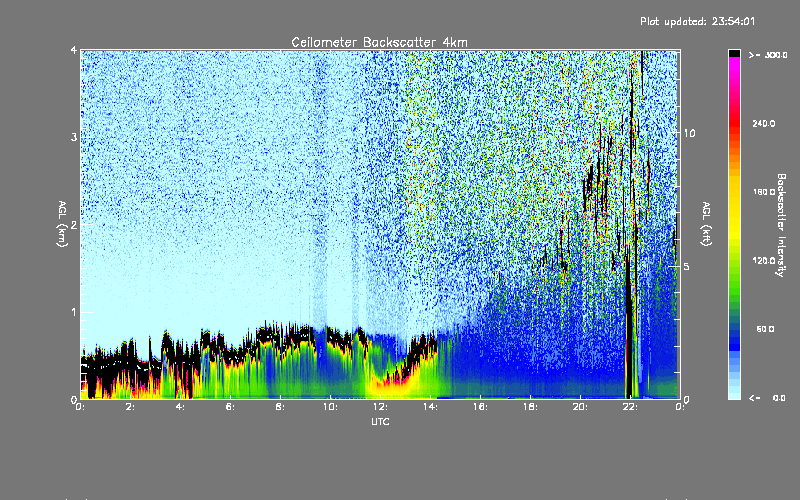Click the '6:' UTC tick label

(230, 407)
